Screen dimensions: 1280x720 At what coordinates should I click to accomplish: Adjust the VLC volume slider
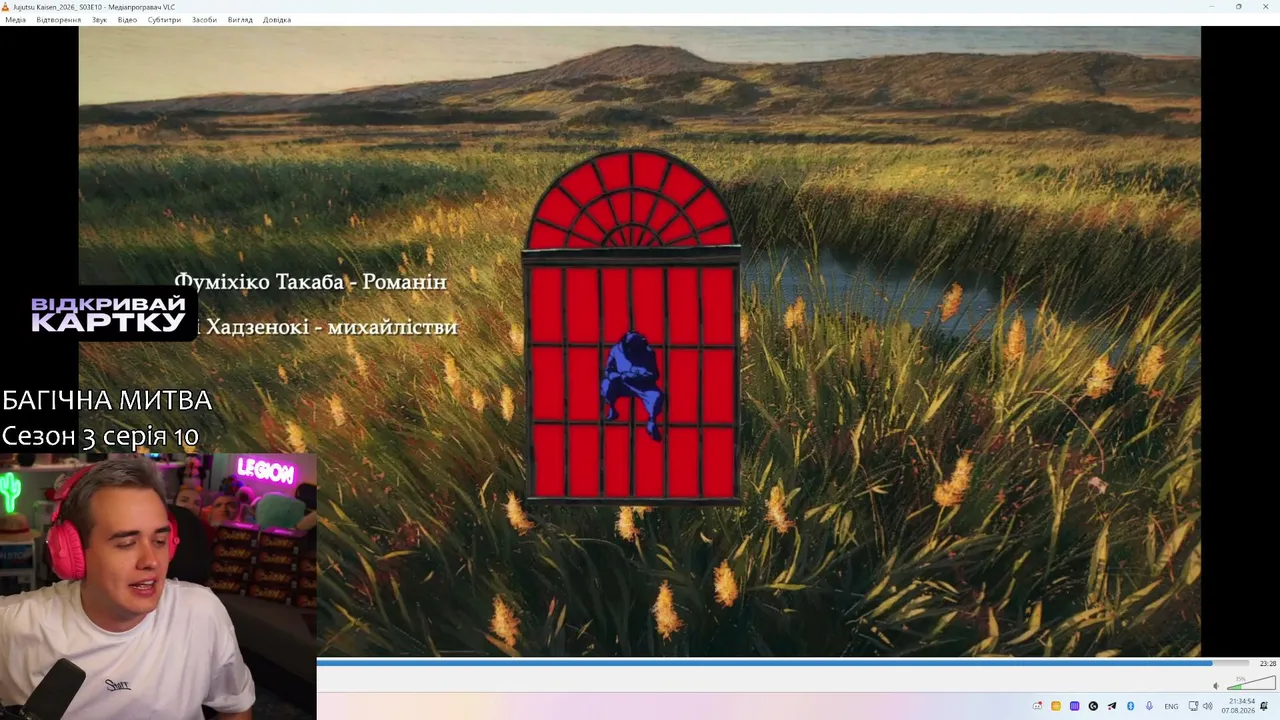click(x=1251, y=684)
